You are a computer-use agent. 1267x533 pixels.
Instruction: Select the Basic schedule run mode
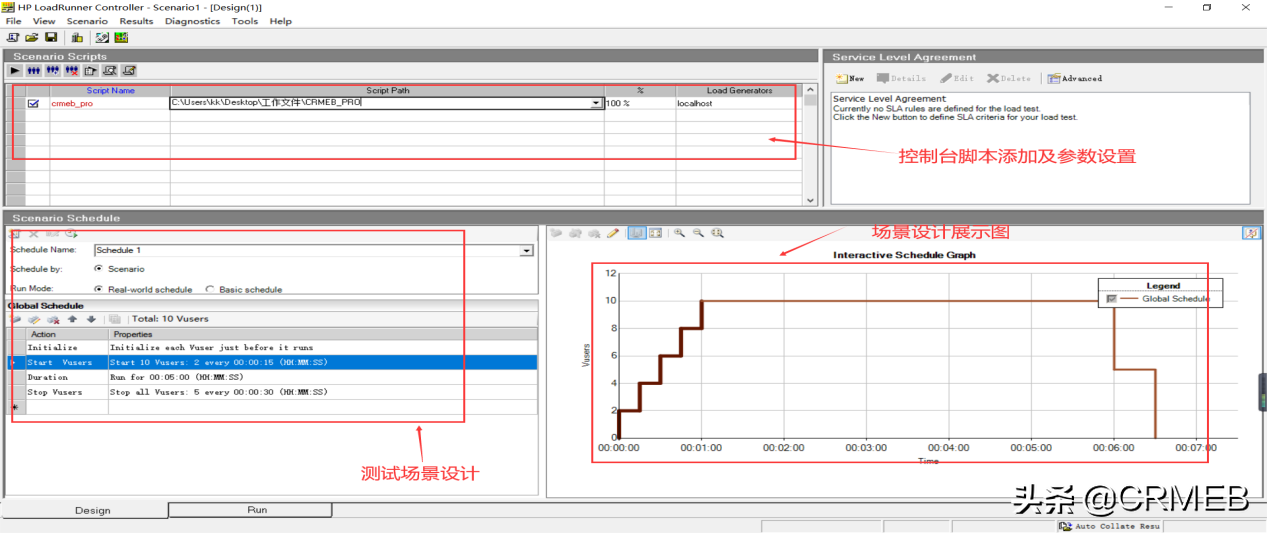[210, 289]
